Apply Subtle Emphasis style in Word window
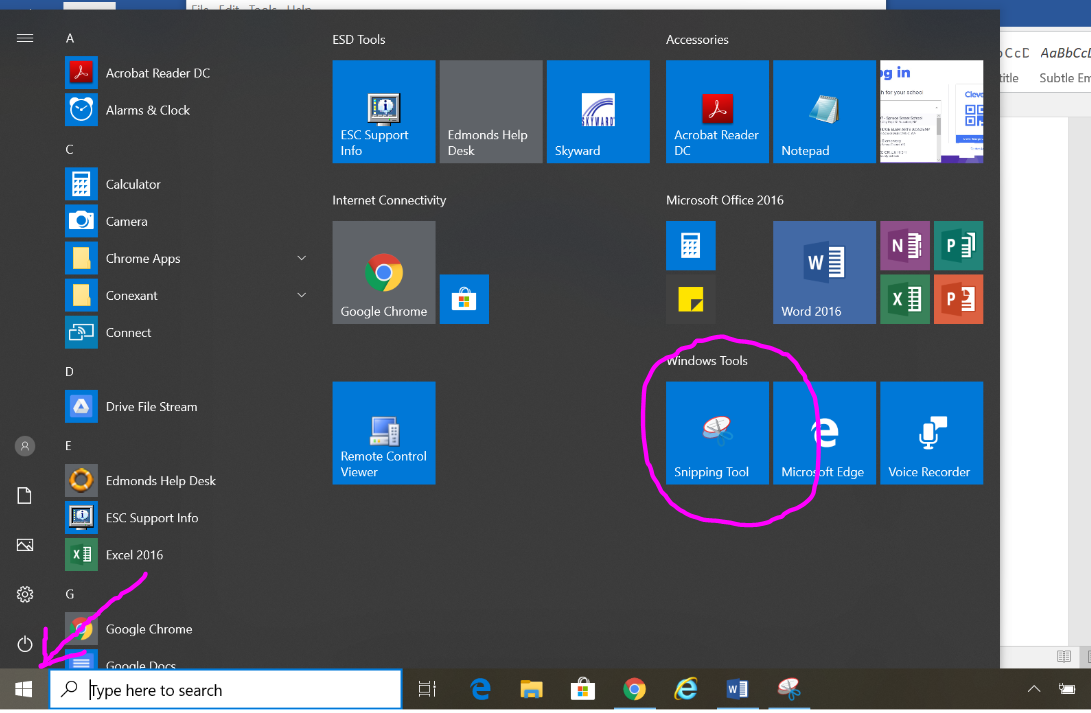Viewport: 1091px width, 713px height. coord(1065,65)
